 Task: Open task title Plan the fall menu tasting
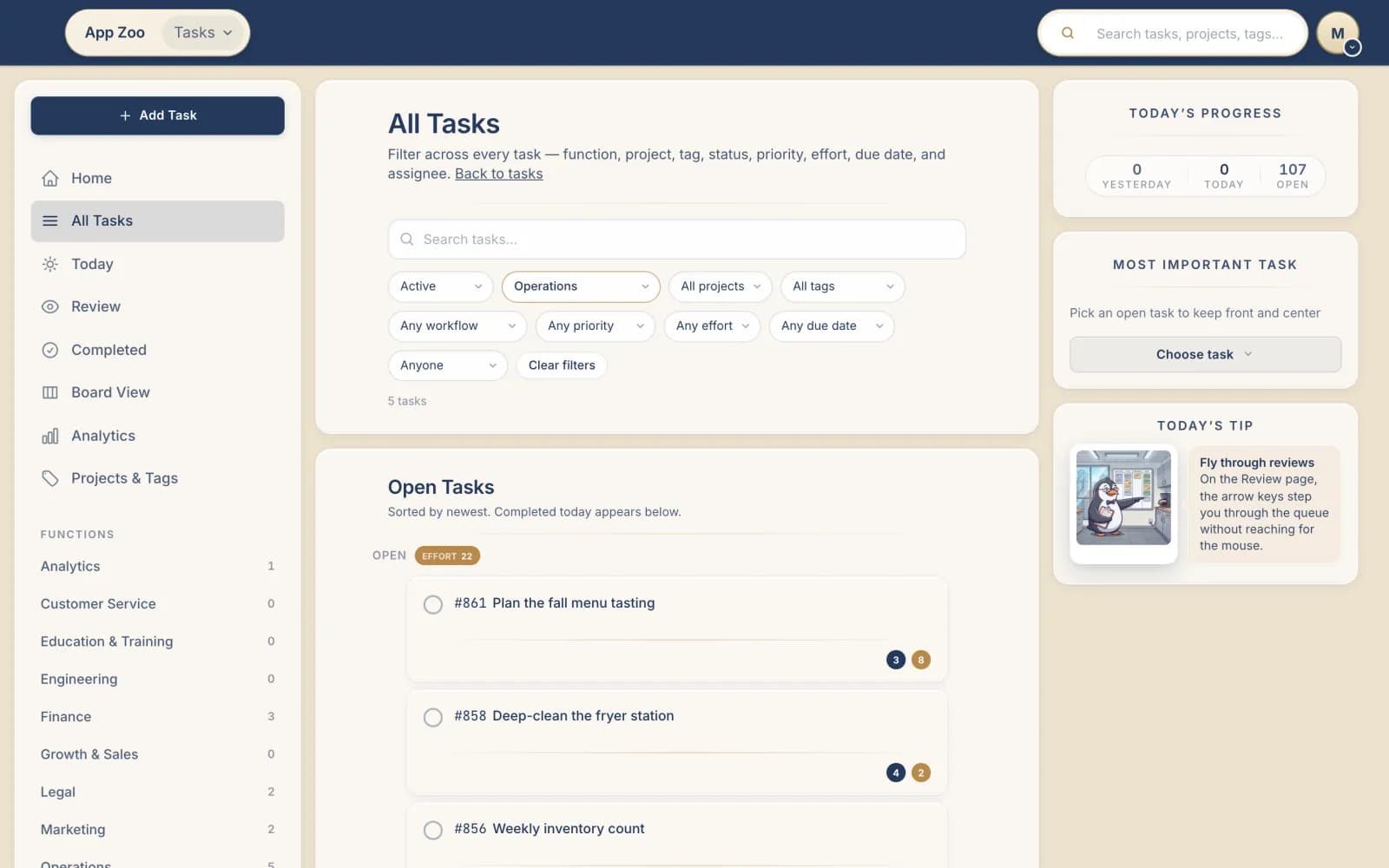pyautogui.click(x=573, y=603)
